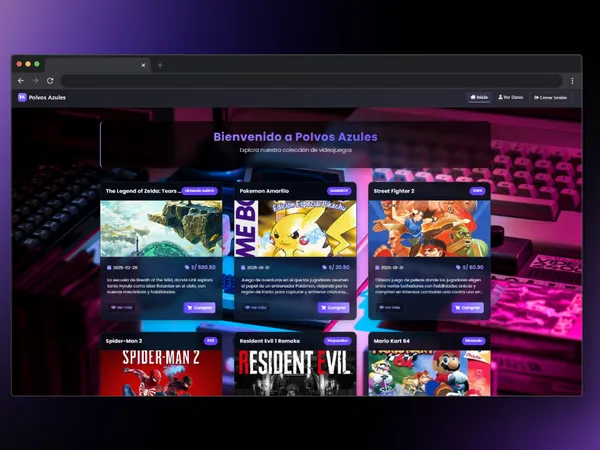Click the SNES badge on Street Fighter 2

477,191
